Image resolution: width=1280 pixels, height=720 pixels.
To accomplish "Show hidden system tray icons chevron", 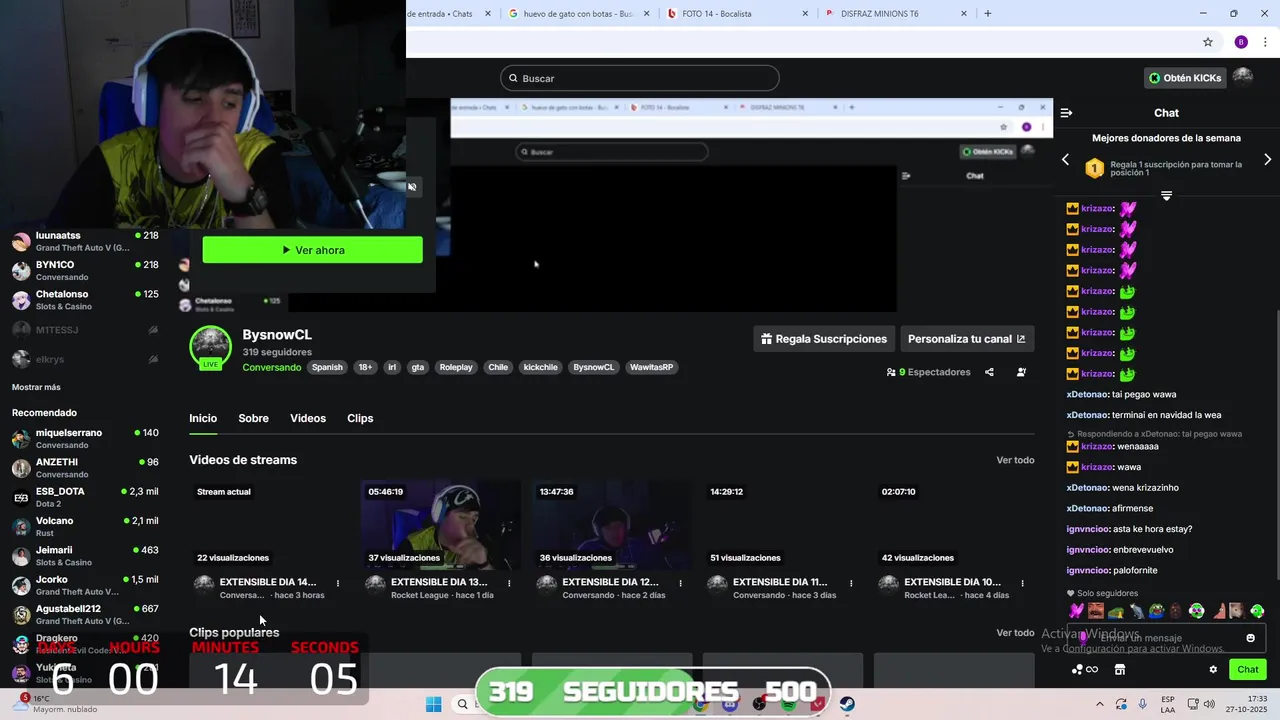I will [x=1100, y=704].
